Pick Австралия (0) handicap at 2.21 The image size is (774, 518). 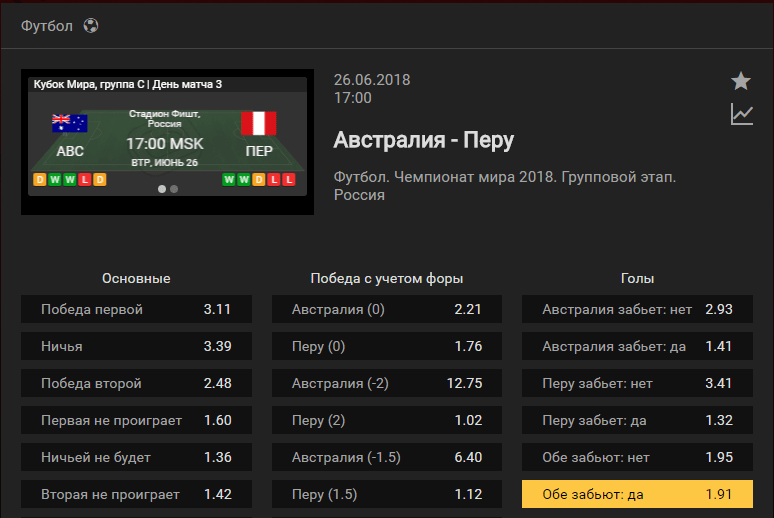coord(387,309)
